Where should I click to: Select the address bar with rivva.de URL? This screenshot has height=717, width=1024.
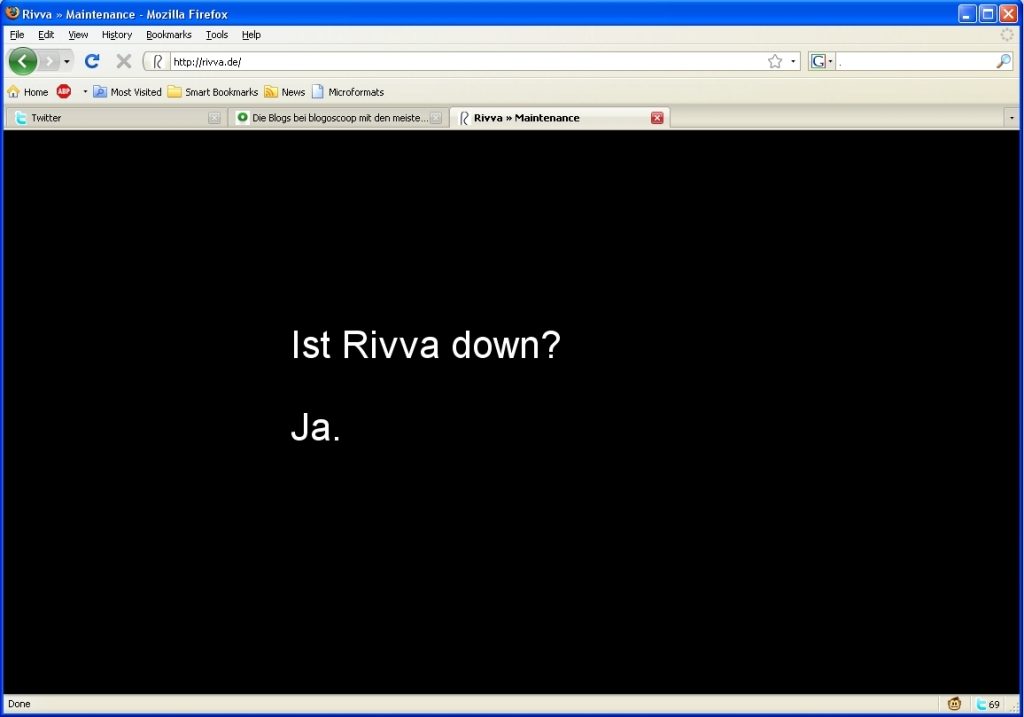466,61
